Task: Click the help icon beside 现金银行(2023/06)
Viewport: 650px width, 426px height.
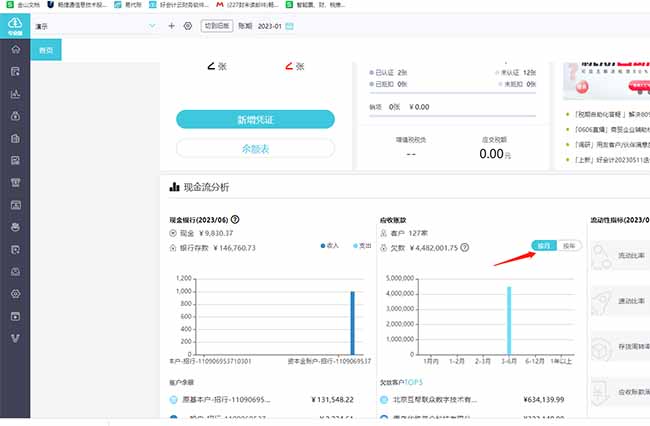Action: click(x=235, y=220)
